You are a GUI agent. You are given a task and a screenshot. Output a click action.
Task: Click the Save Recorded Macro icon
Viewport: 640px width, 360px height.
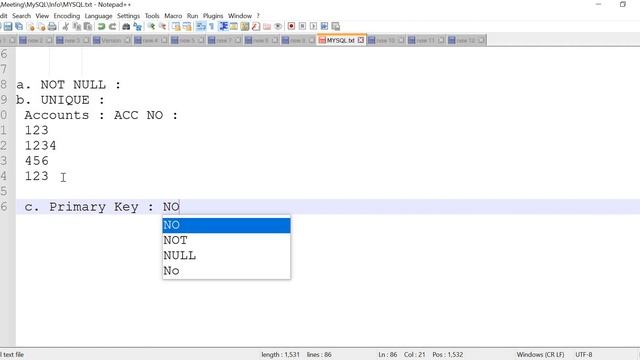click(336, 27)
